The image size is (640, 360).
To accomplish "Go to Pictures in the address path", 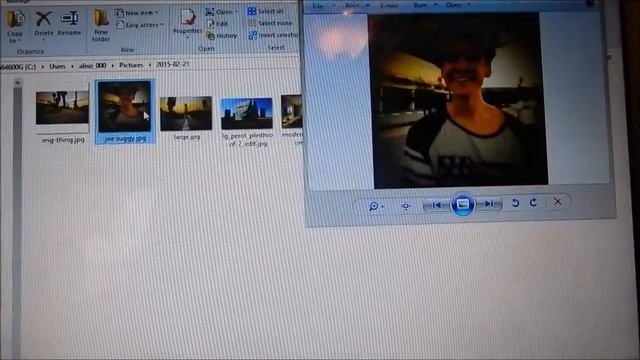I will click(x=131, y=65).
